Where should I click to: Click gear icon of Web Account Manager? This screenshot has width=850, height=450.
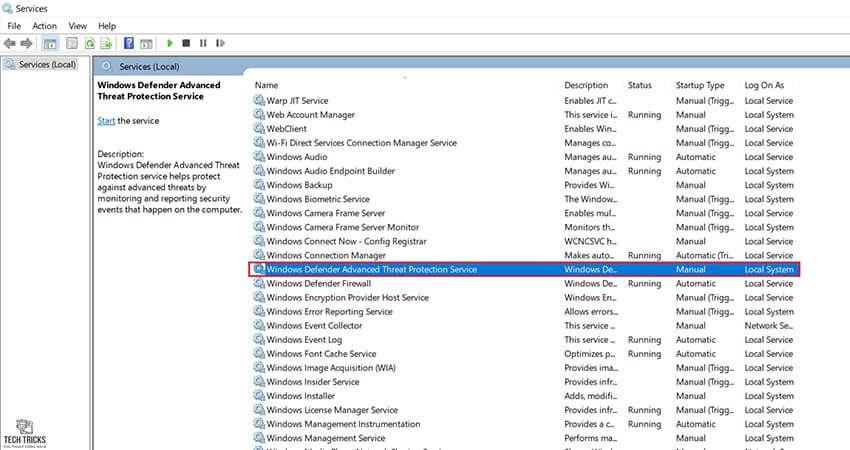pyautogui.click(x=259, y=114)
